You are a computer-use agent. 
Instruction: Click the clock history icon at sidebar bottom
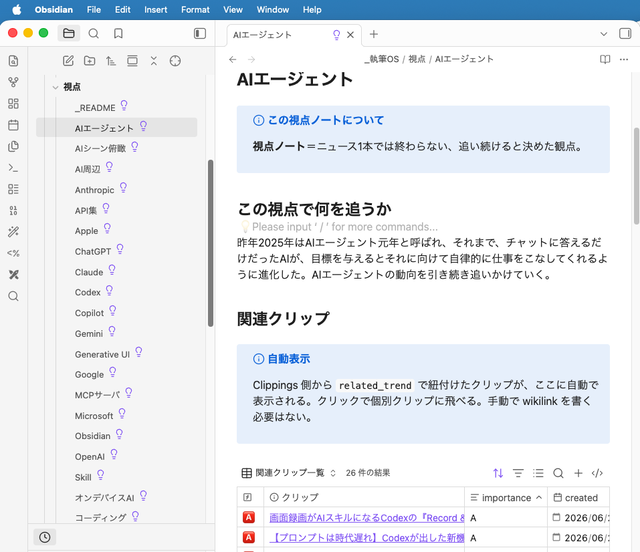point(44,537)
